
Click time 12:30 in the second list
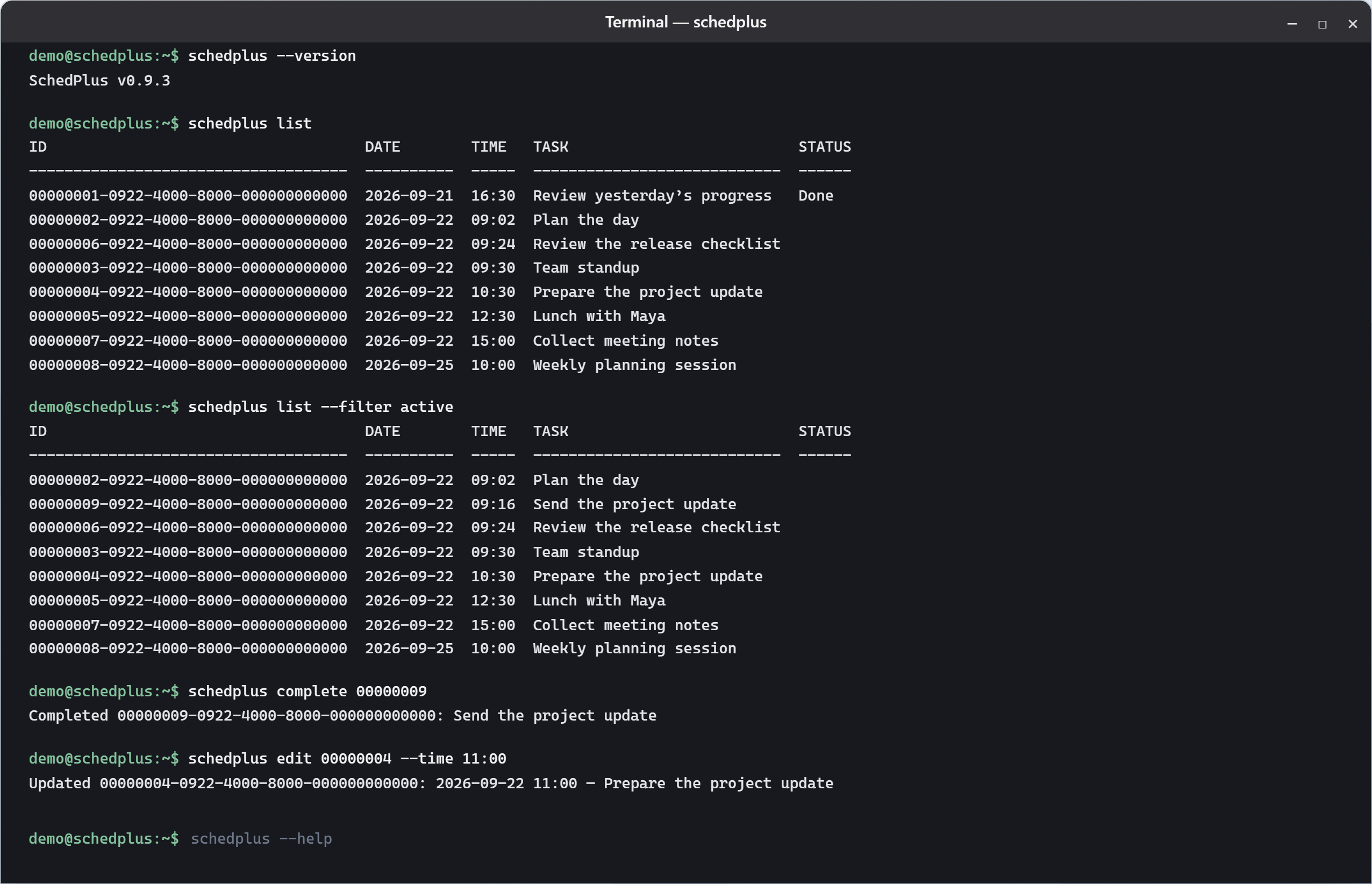click(493, 601)
